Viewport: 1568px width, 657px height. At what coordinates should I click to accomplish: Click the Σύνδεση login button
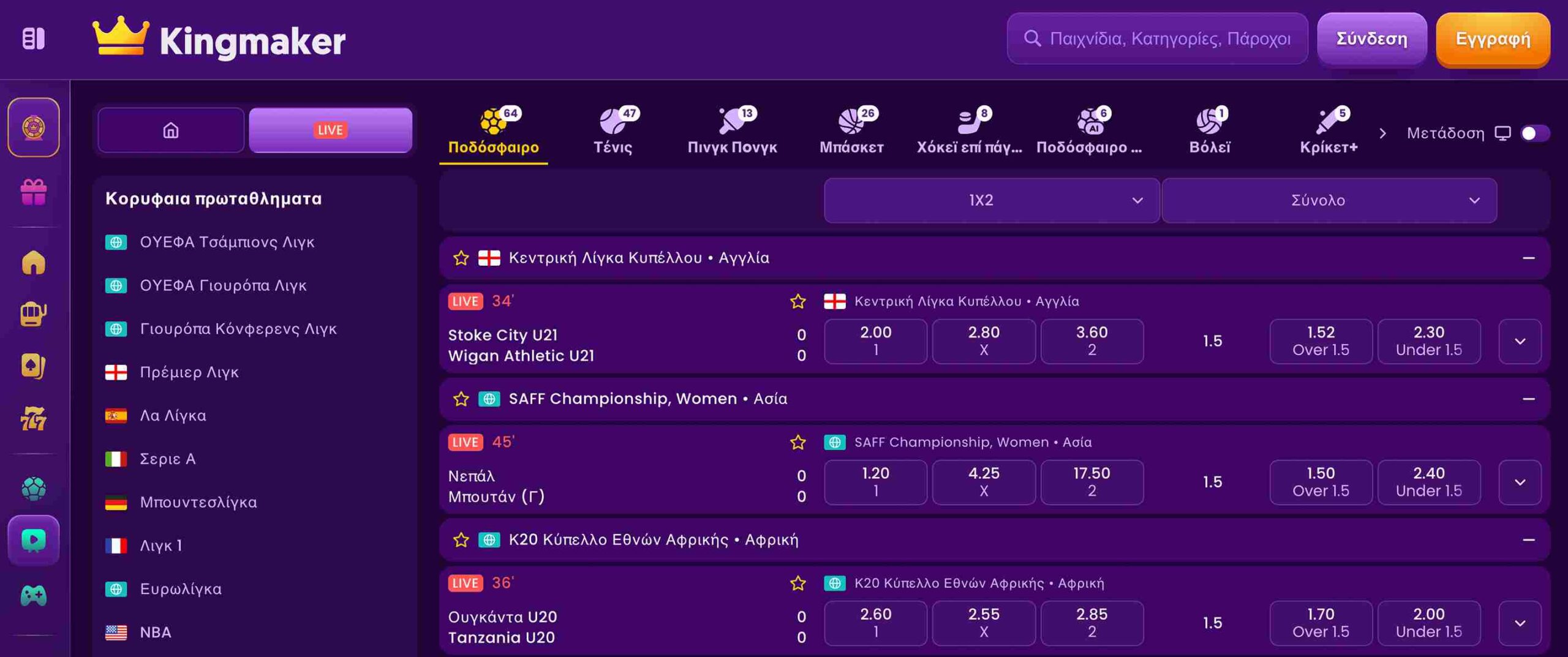pos(1371,39)
